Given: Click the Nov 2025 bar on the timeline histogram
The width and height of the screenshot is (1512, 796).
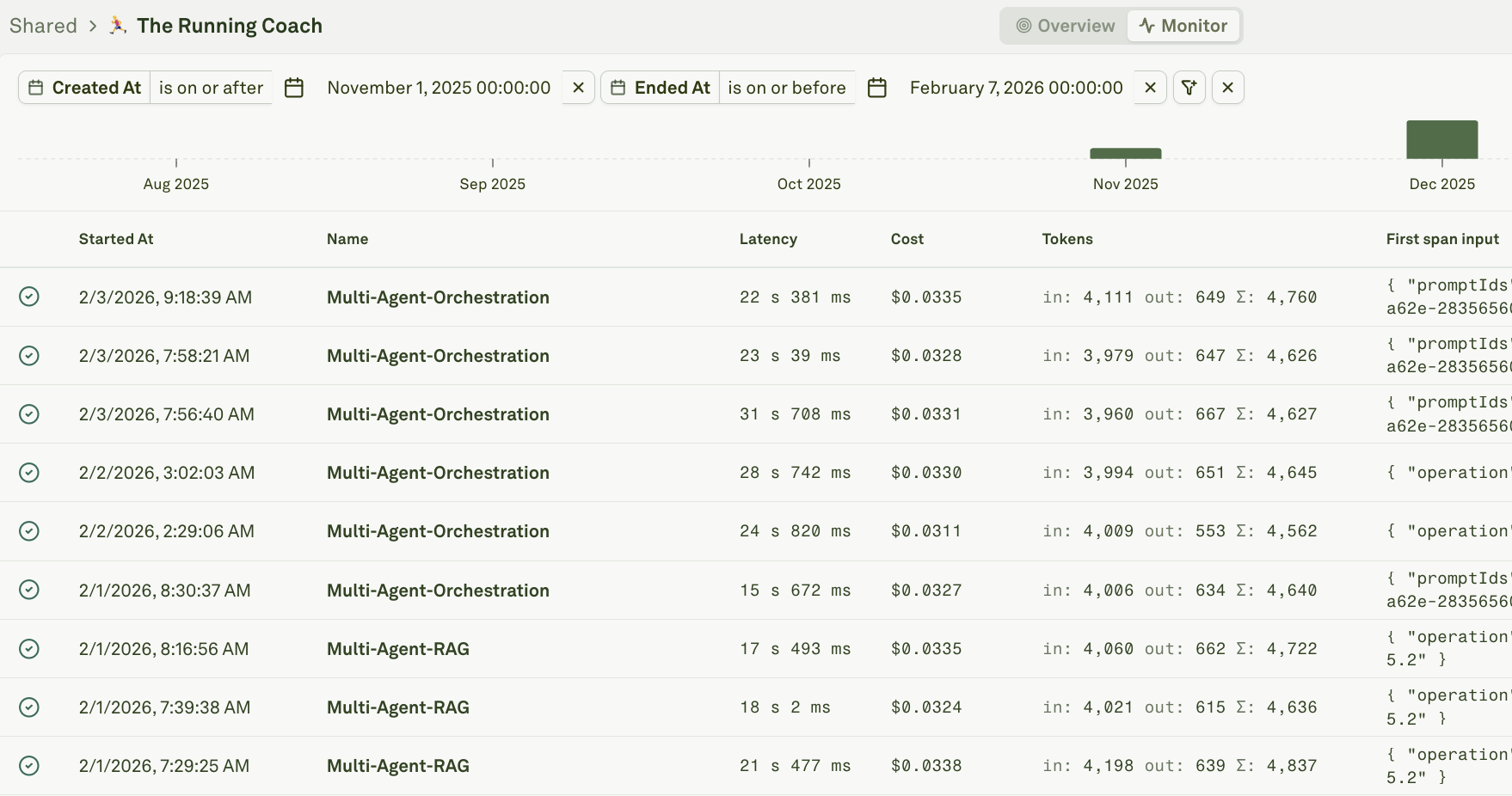Looking at the screenshot, I should 1125,153.
